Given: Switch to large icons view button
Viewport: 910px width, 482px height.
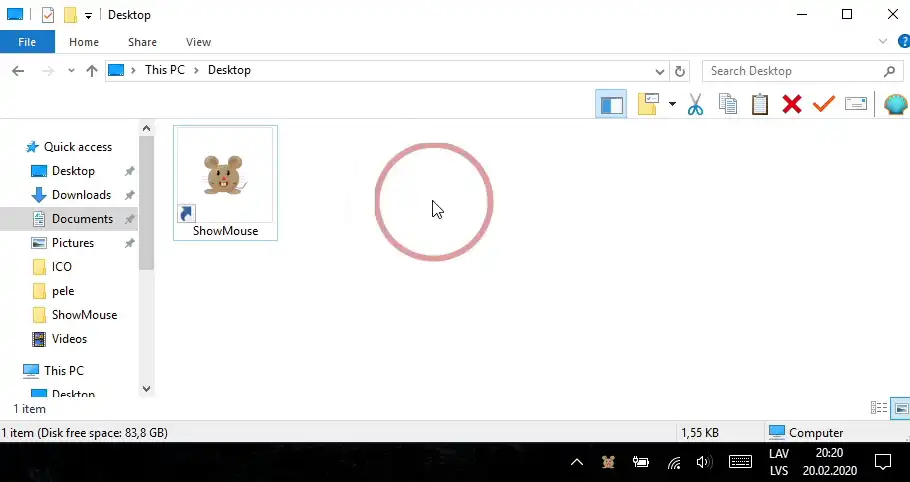Looking at the screenshot, I should pyautogui.click(x=901, y=408).
